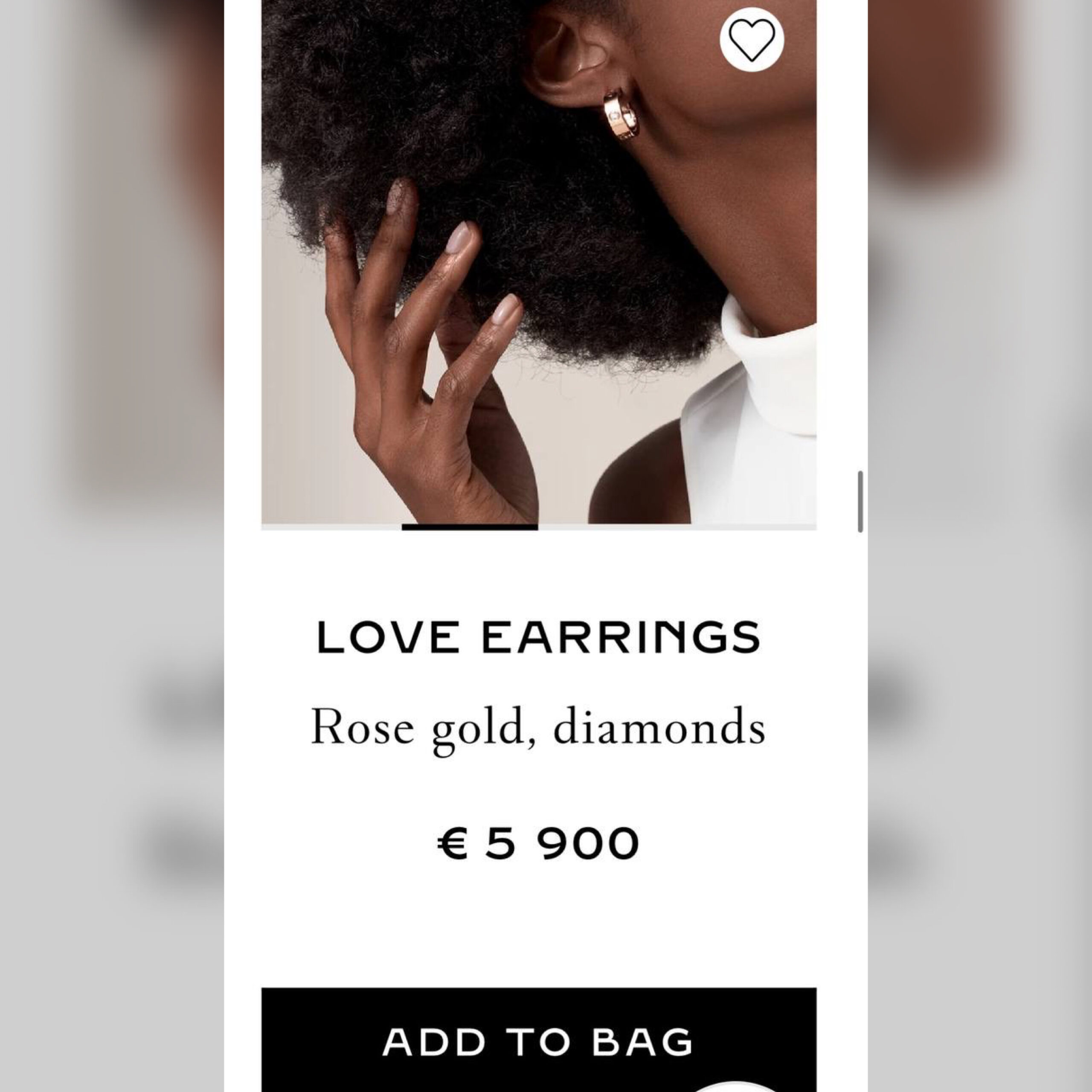The width and height of the screenshot is (1092, 1092).
Task: Jump to last slide on carousel track
Action: pos(747,527)
